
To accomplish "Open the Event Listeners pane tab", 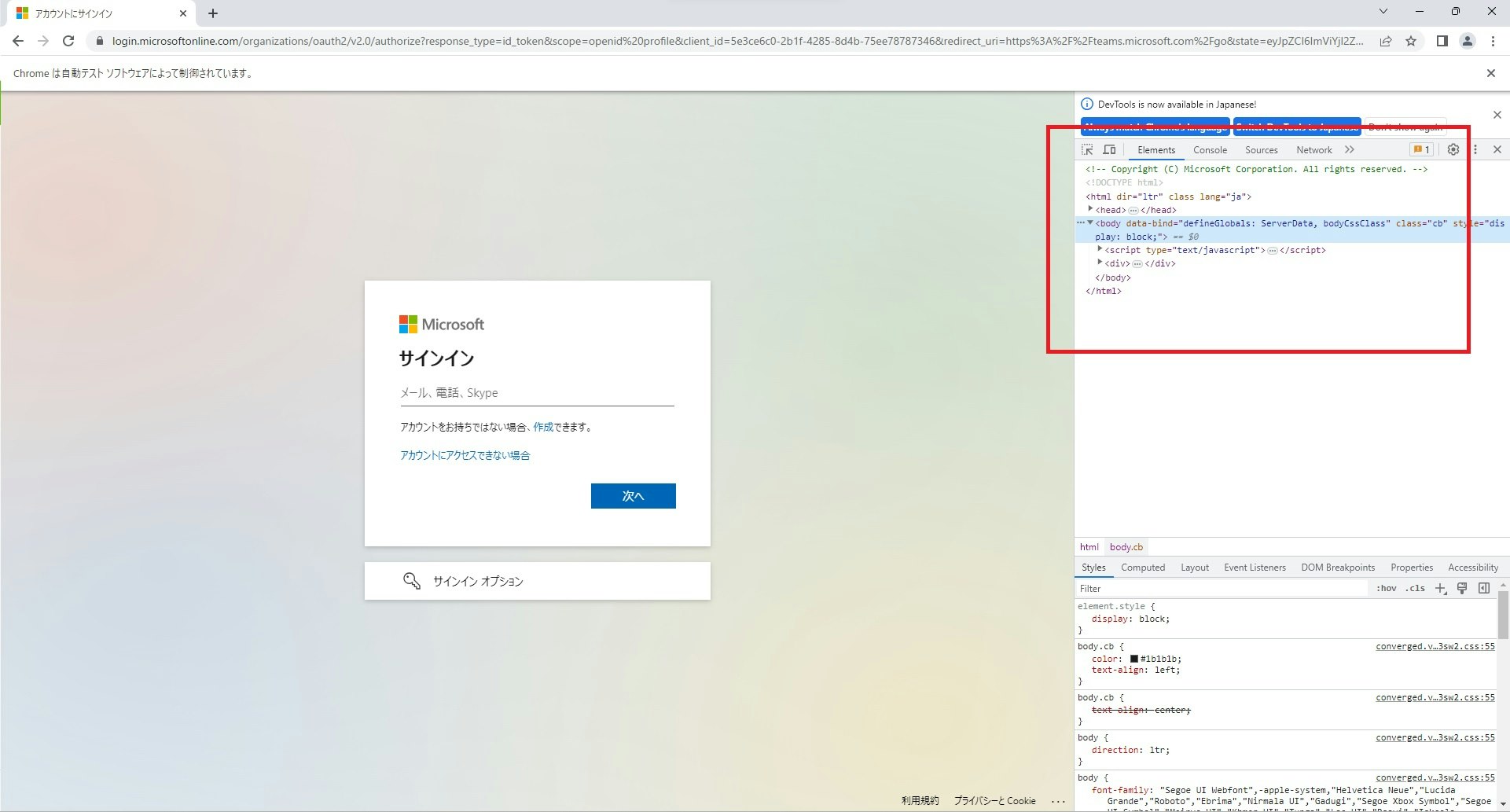I will tap(1255, 568).
